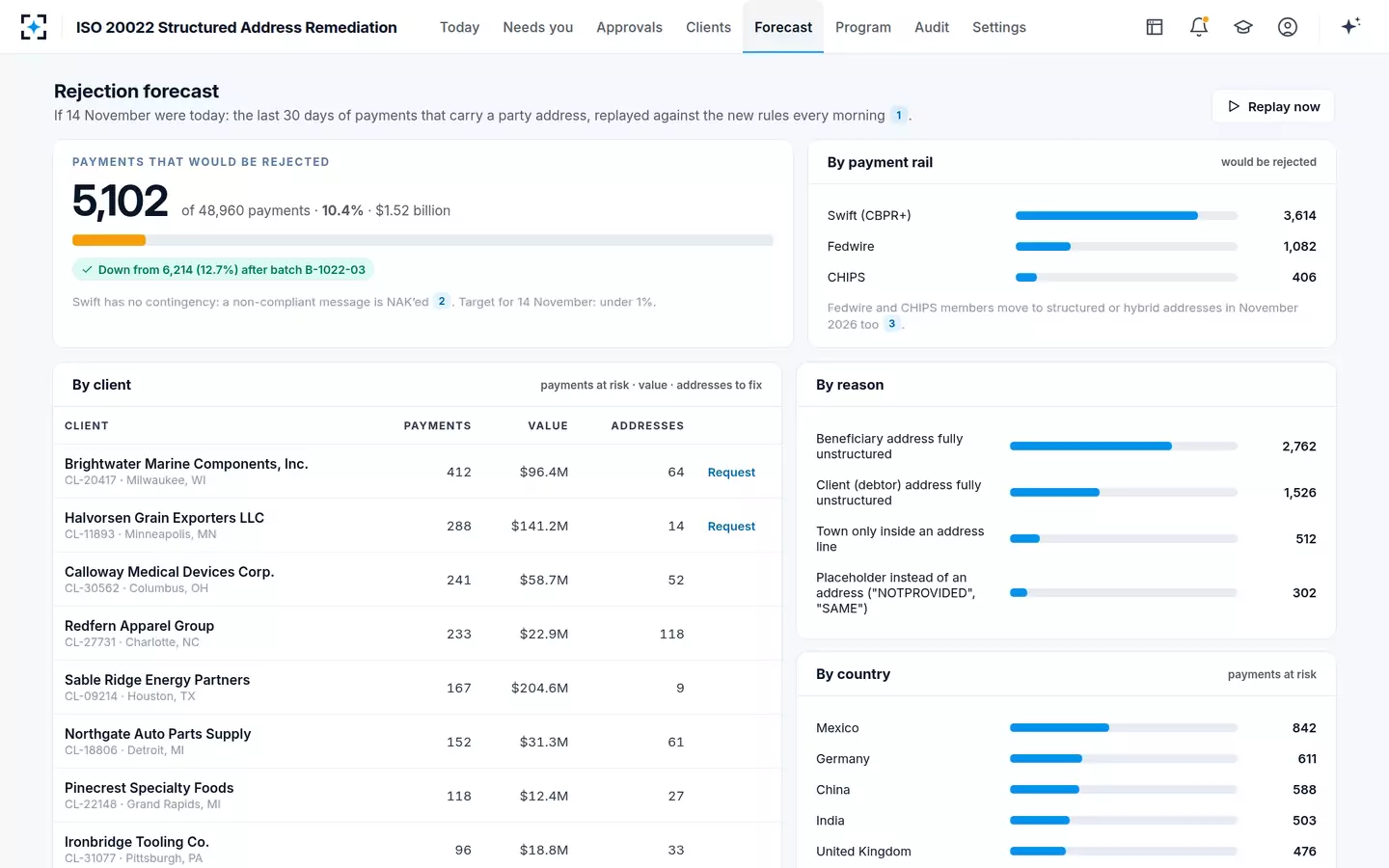Click the 'Down from 6,214' status badge
Viewport: 1389px width, 868px height.
tap(223, 270)
